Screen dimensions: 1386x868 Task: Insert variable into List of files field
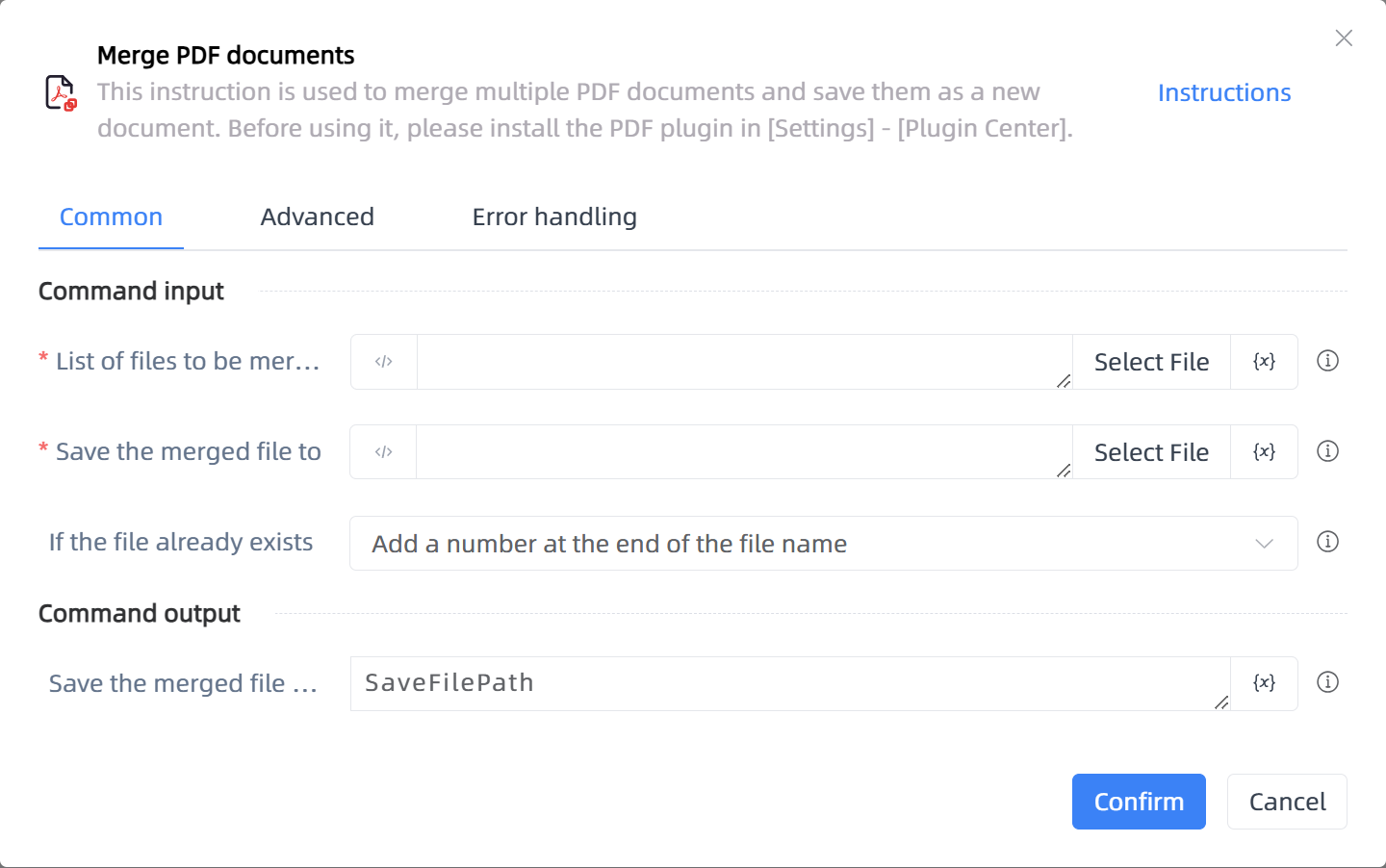pyautogui.click(x=1264, y=362)
